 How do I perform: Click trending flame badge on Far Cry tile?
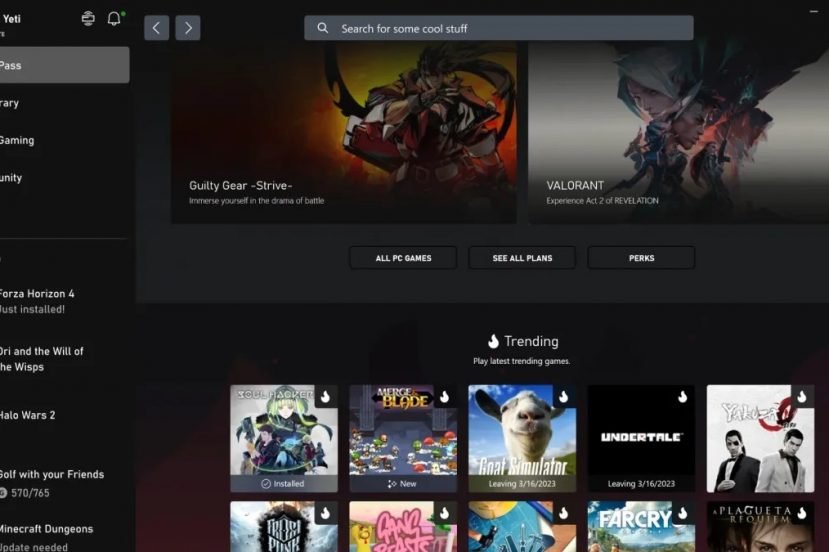tap(683, 513)
